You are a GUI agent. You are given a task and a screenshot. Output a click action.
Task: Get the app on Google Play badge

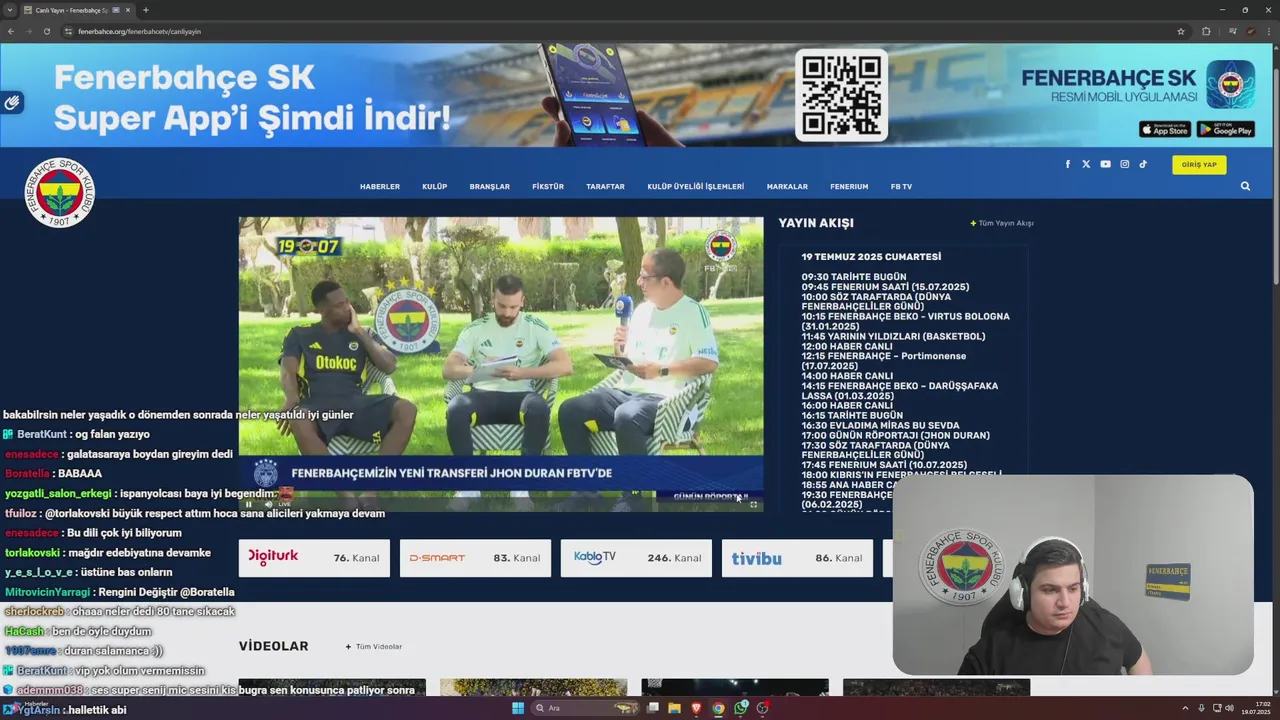[x=1226, y=130]
